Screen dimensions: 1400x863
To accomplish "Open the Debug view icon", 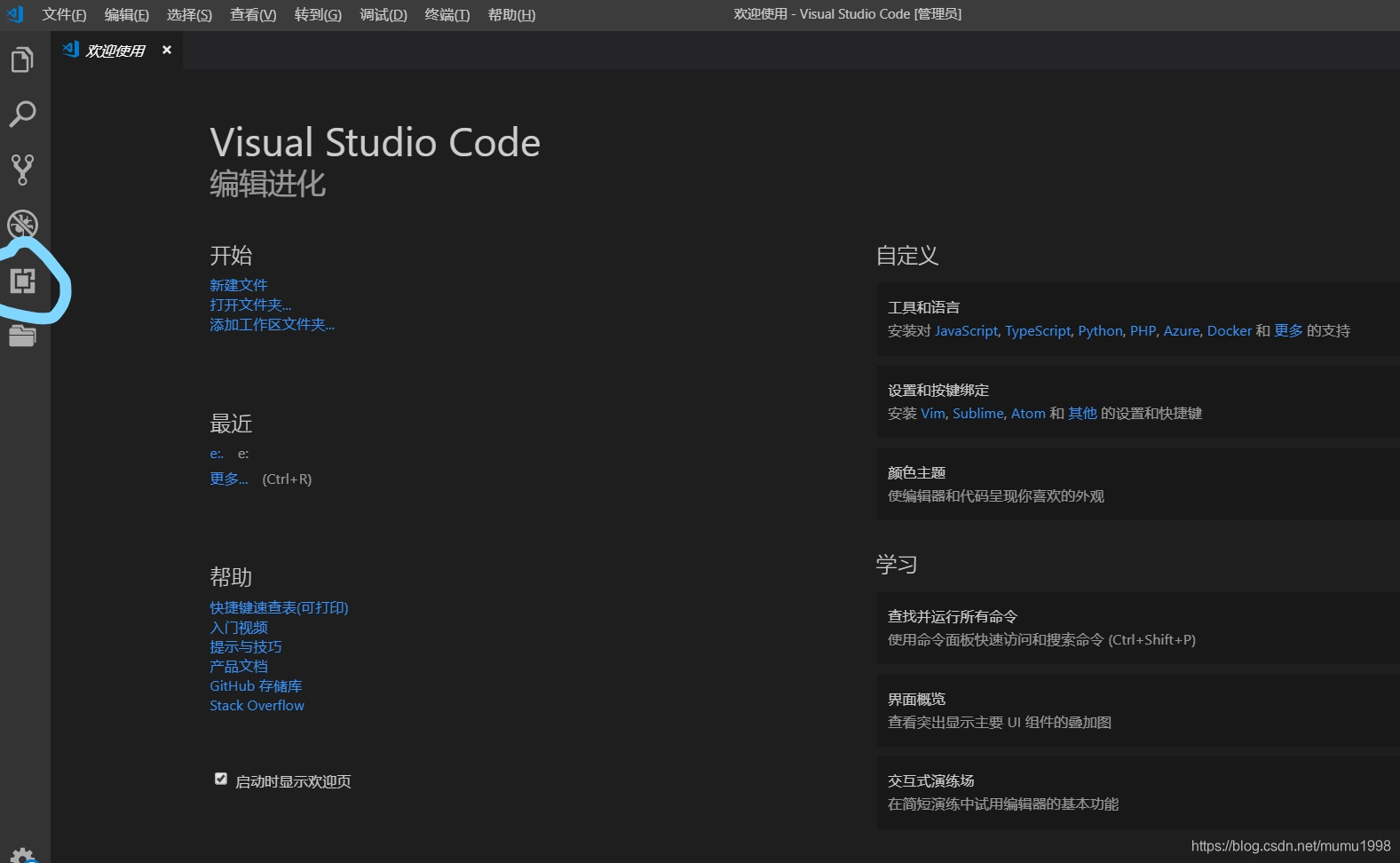I will pyautogui.click(x=22, y=224).
